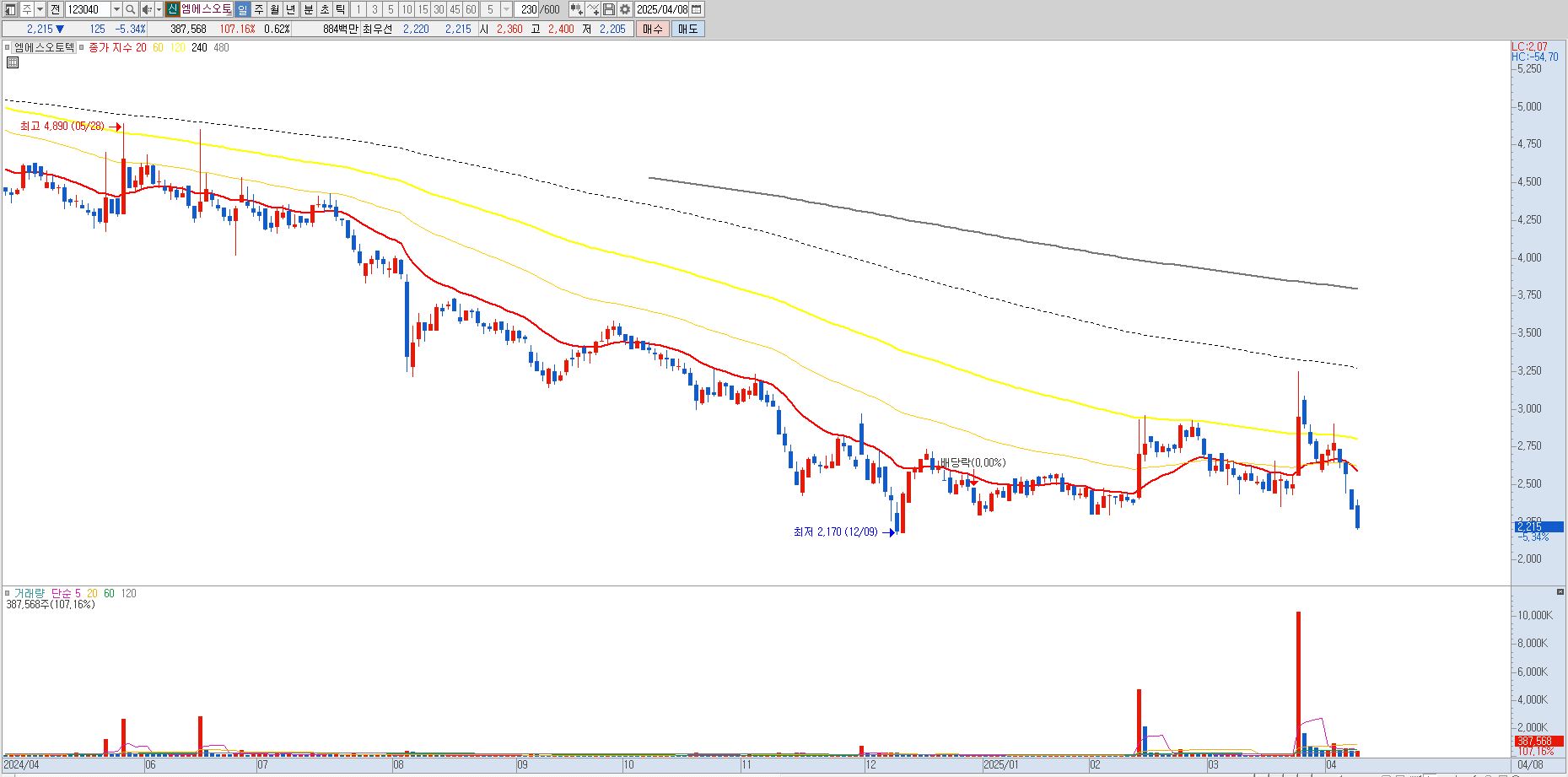This screenshot has height=777, width=1568.
Task: Click the candle count field showing 230
Action: click(x=528, y=9)
